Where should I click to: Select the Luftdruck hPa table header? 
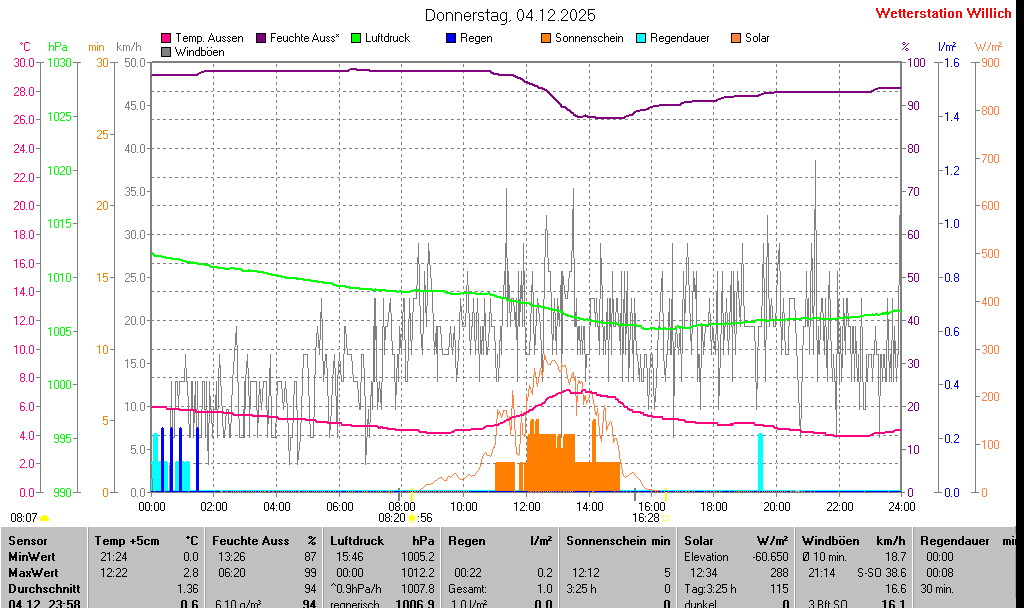click(384, 540)
